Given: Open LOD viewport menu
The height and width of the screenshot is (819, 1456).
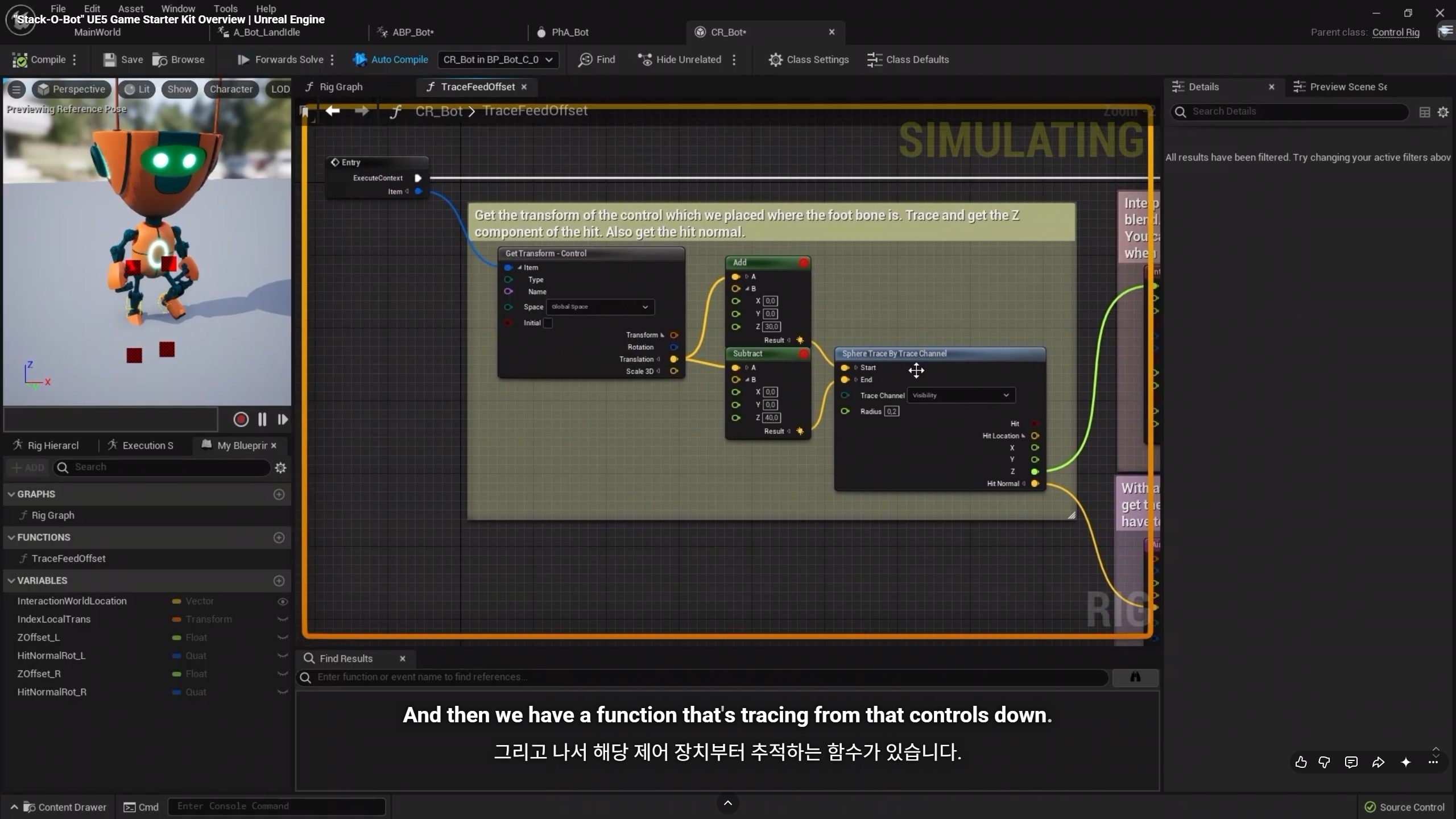Looking at the screenshot, I should [x=280, y=89].
